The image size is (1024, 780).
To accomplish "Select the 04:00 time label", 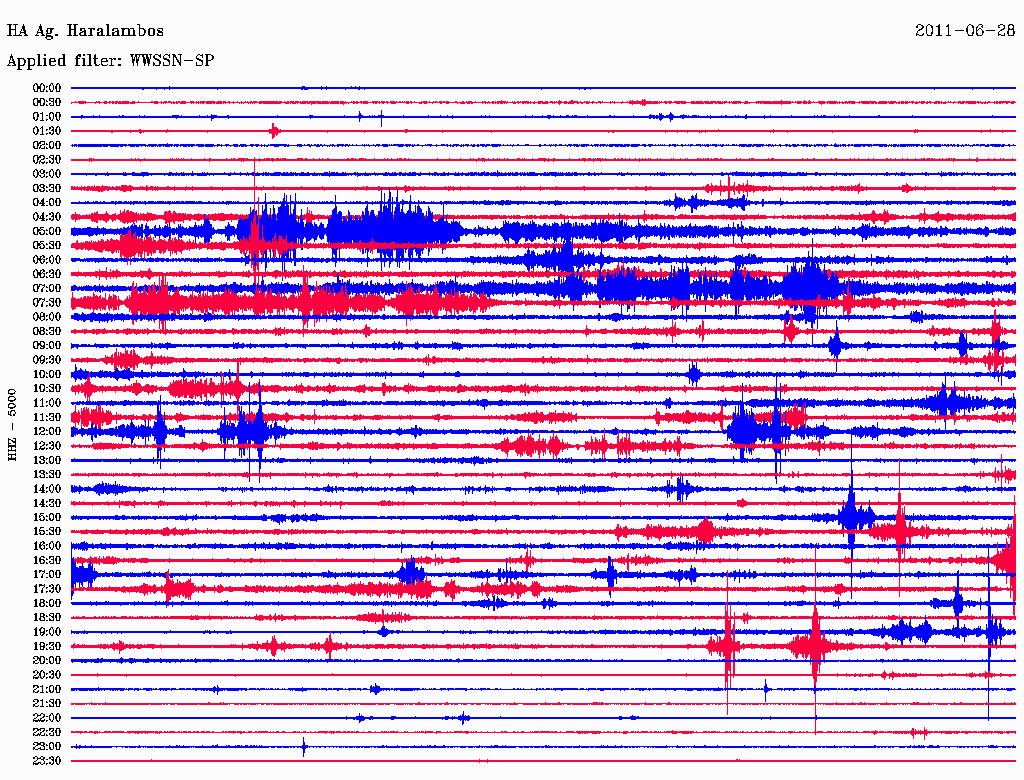I will pos(47,203).
